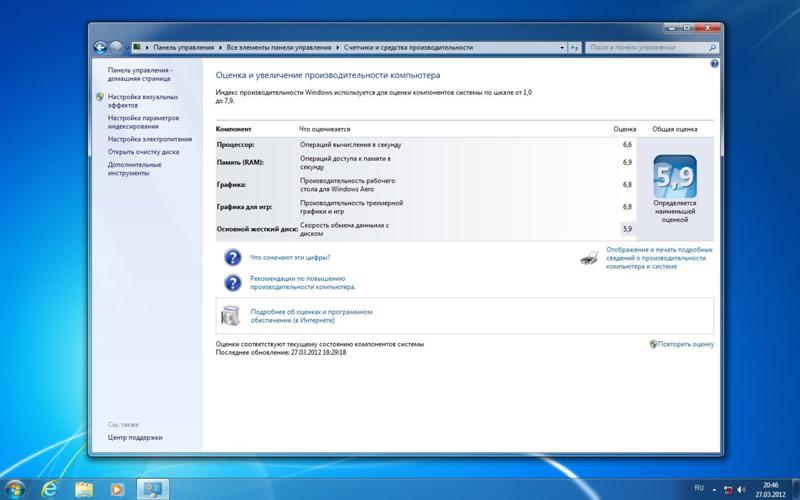Expand the arrow after 'Панель управления' breadcrumb
The width and height of the screenshot is (800, 500).
(220, 47)
